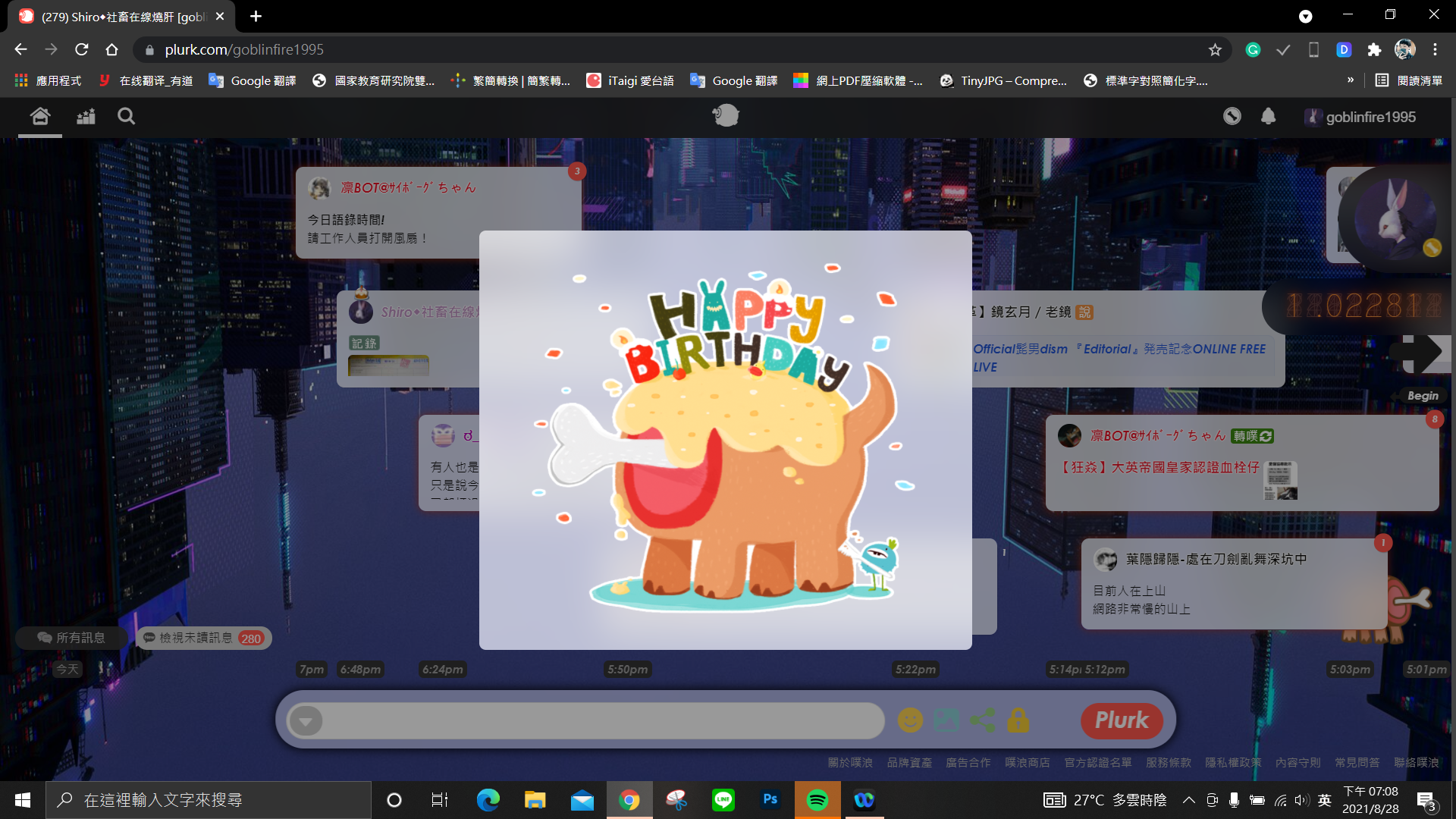Screen dimensions: 1456x819
Task: Open the 國家教育研究院 bookmark
Action: pos(374,80)
